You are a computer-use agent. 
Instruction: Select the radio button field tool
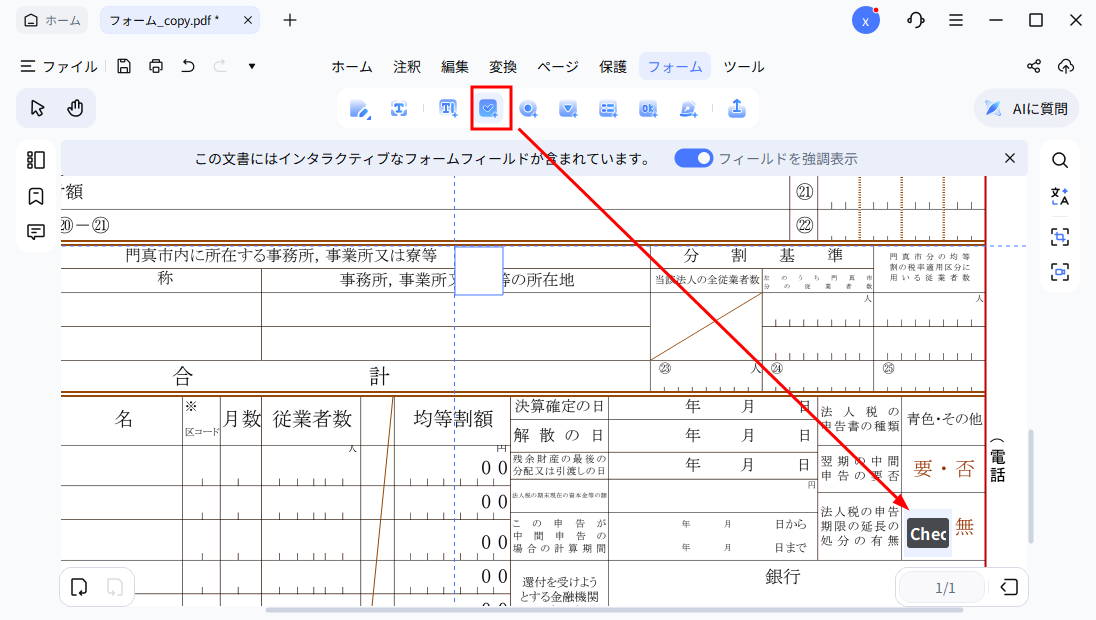[529, 109]
